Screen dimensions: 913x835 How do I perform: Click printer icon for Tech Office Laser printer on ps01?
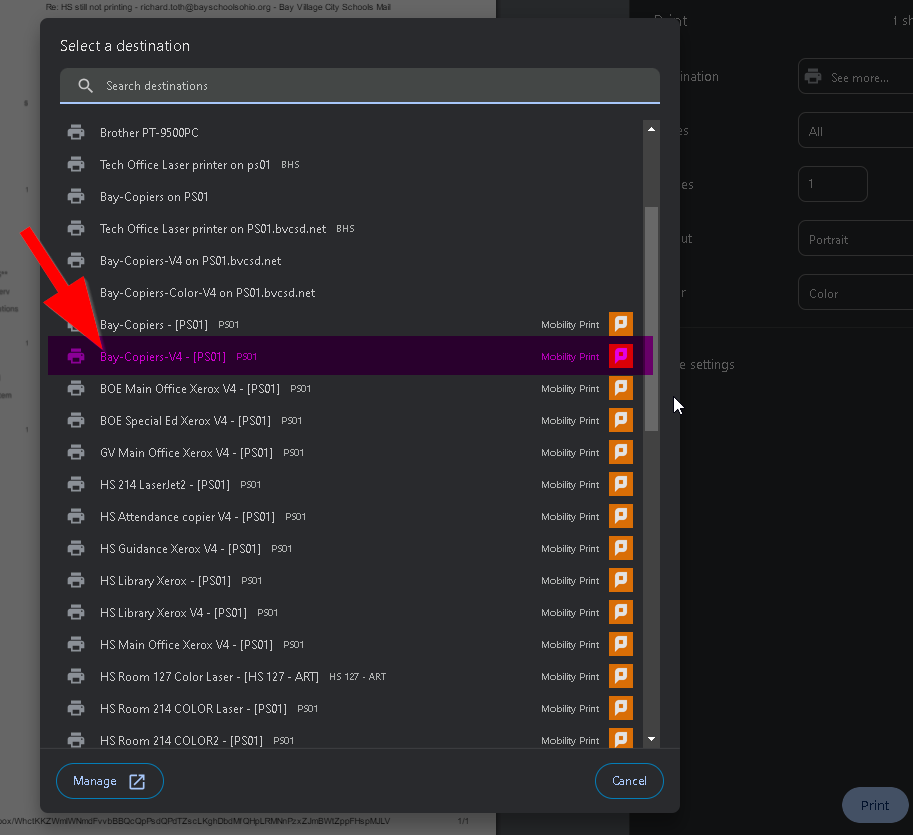pyautogui.click(x=76, y=165)
